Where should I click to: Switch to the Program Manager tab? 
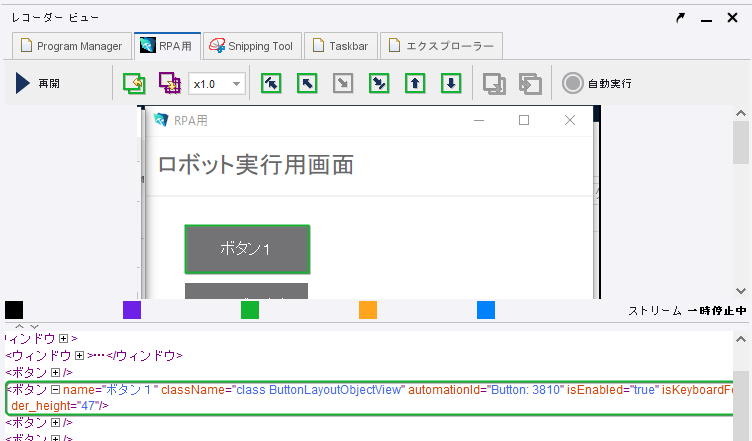point(71,46)
